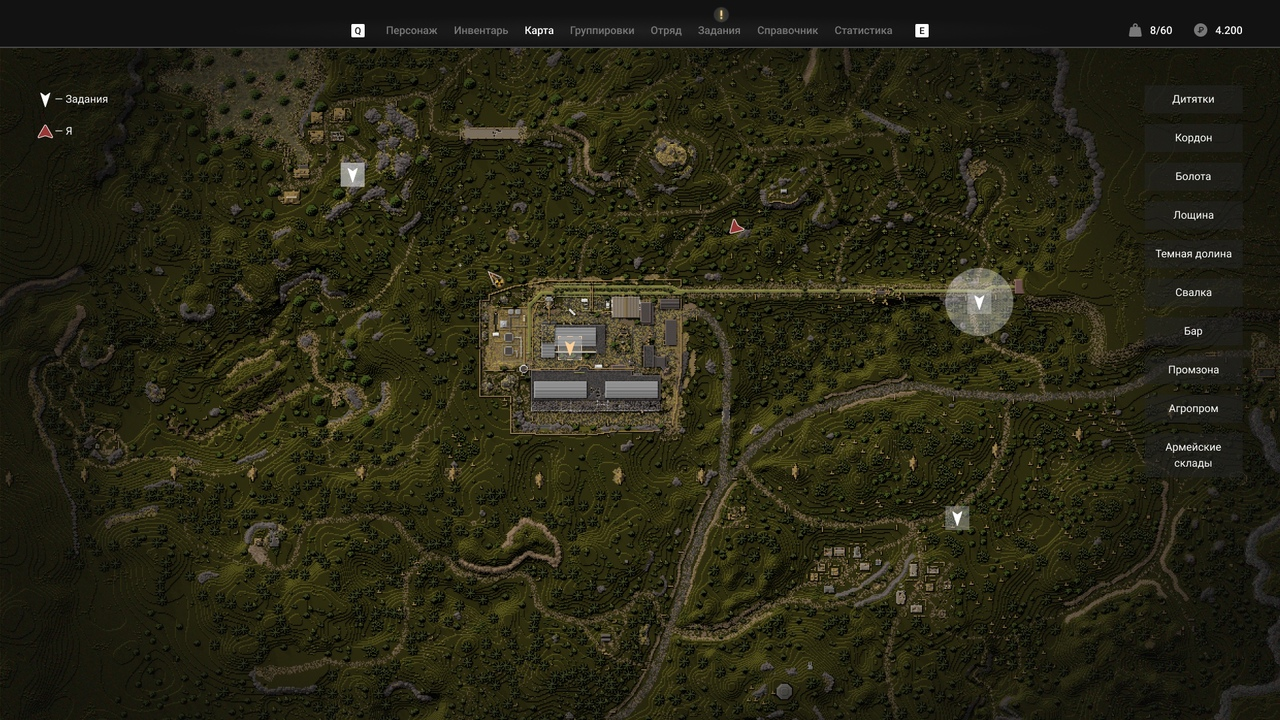
Task: Click the backpack inventory weight icon
Action: (x=1135, y=30)
